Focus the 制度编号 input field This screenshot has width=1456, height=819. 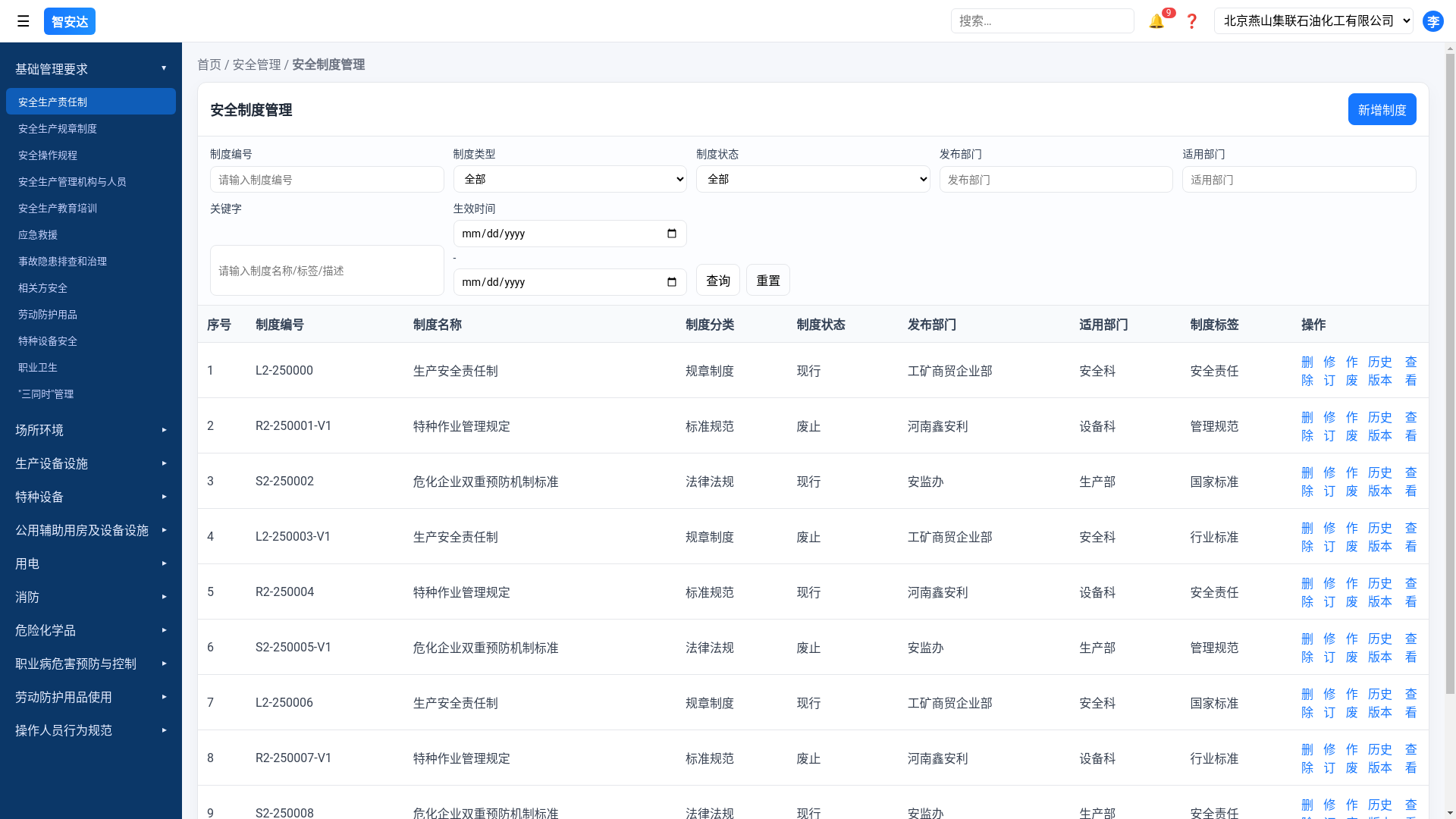(327, 180)
